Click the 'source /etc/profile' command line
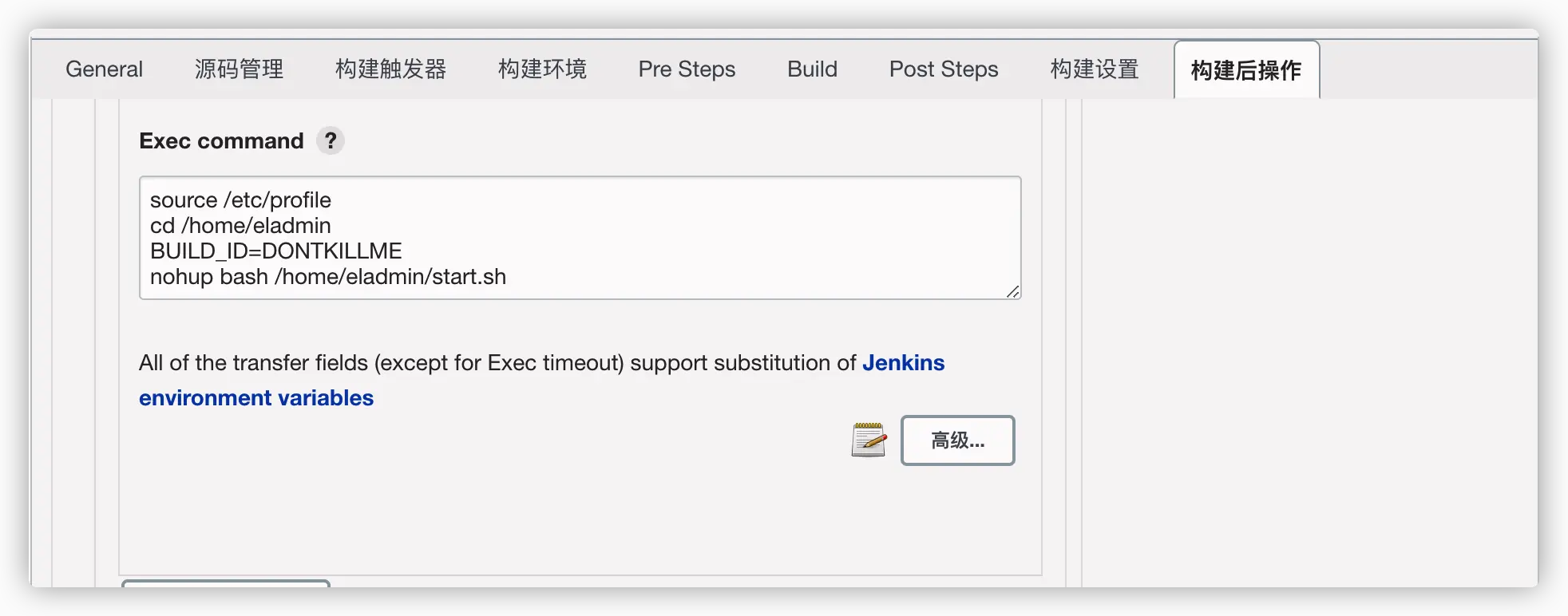This screenshot has width=1568, height=616. coord(240,200)
